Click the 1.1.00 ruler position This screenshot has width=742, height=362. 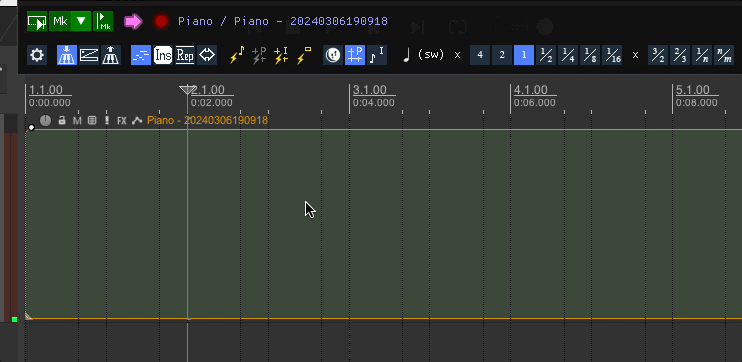tap(46, 90)
